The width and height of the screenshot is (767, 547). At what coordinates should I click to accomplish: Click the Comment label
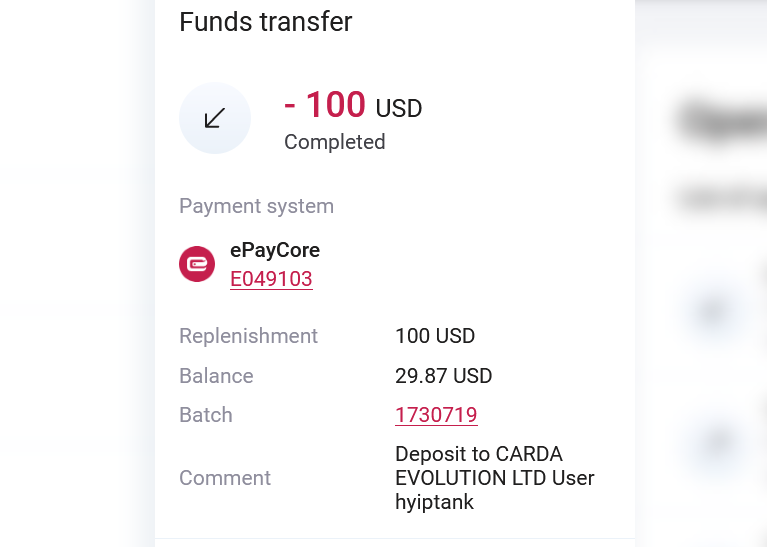pos(225,478)
